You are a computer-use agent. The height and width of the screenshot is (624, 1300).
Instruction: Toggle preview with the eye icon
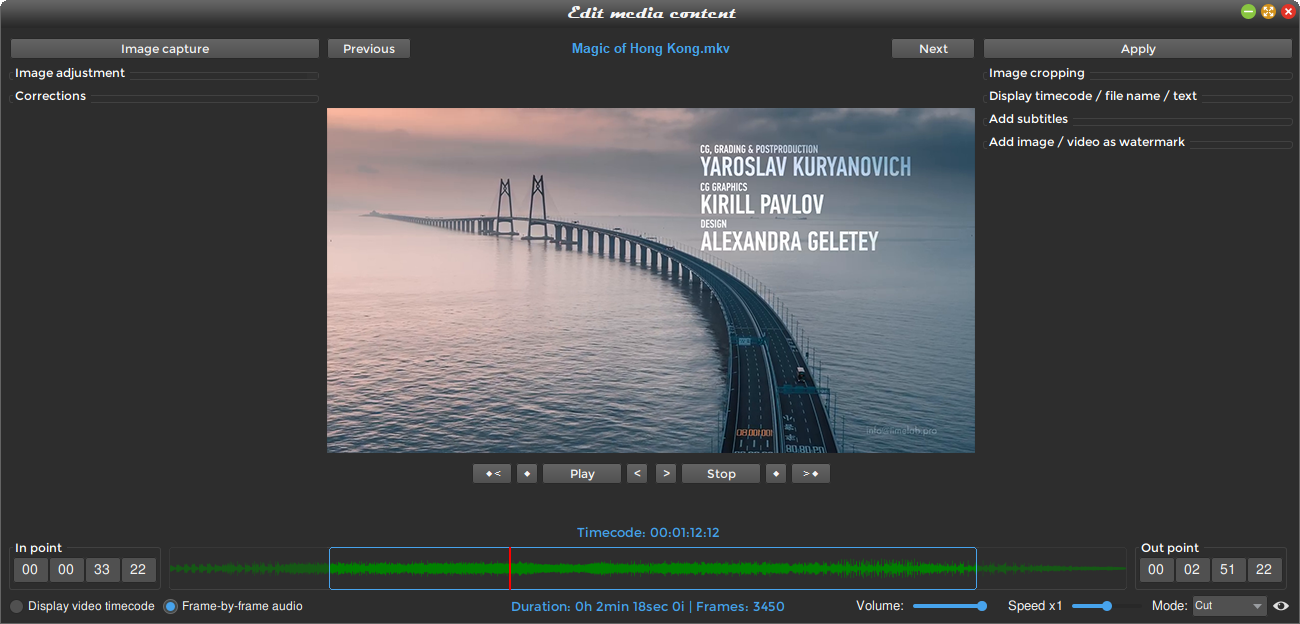pos(1281,606)
